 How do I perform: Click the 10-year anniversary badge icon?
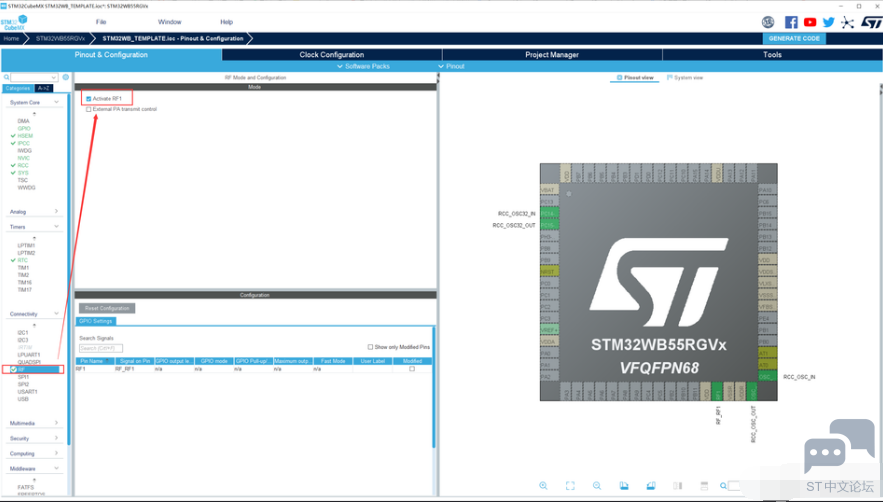(x=768, y=22)
